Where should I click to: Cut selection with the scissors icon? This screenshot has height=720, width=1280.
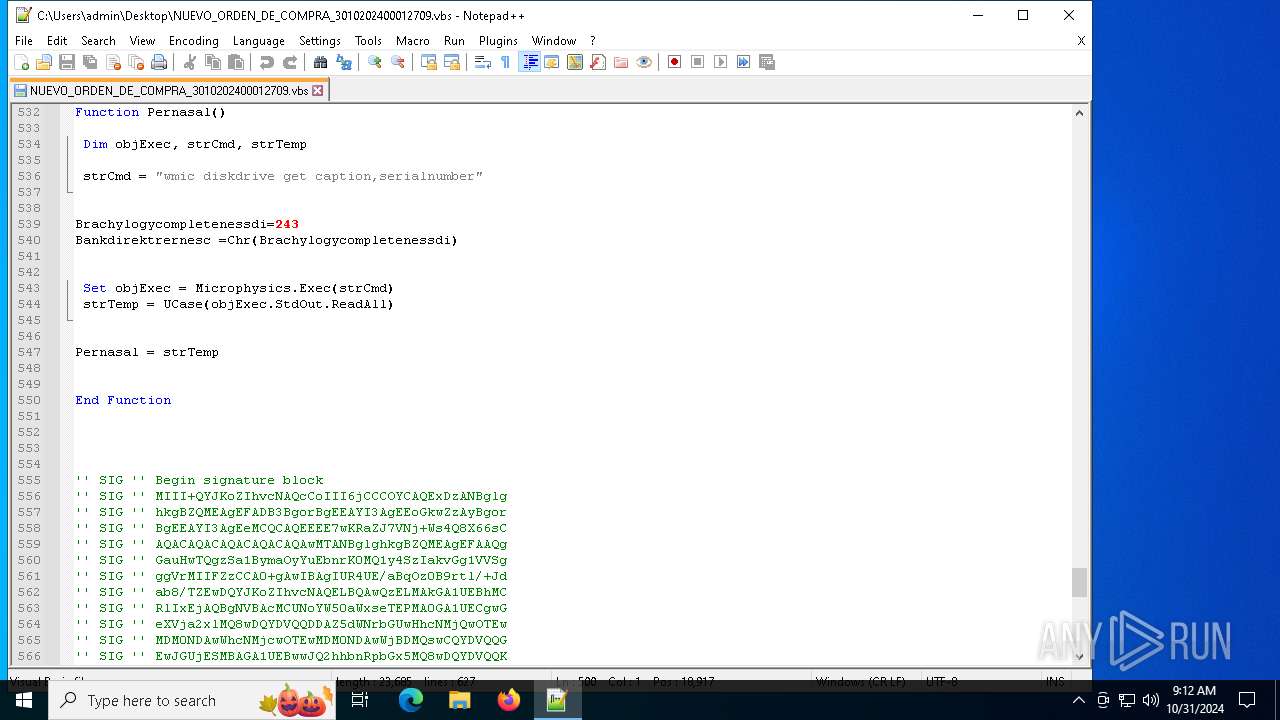190,62
